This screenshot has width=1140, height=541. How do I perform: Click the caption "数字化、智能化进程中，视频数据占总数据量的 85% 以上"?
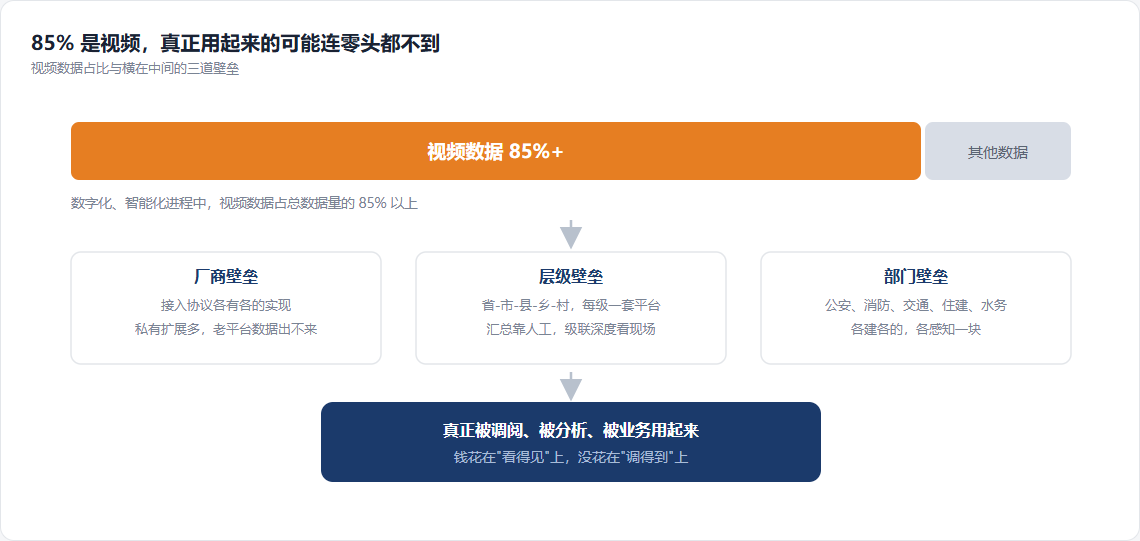pyautogui.click(x=244, y=204)
